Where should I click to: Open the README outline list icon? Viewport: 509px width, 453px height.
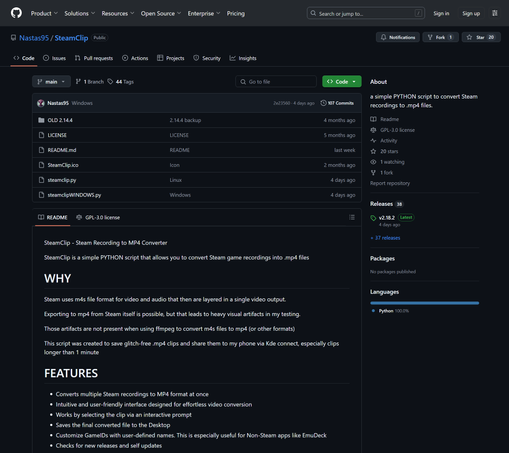pos(352,217)
